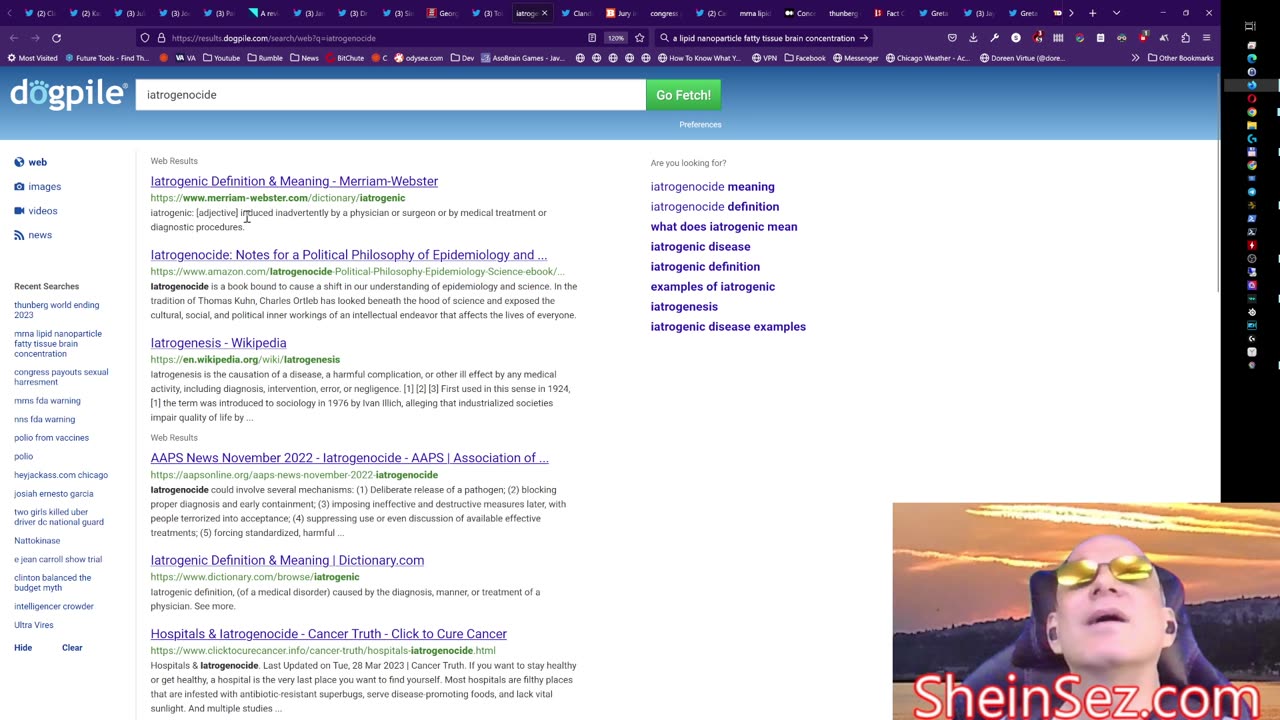
Task: Select the web search category
Action: [31, 162]
